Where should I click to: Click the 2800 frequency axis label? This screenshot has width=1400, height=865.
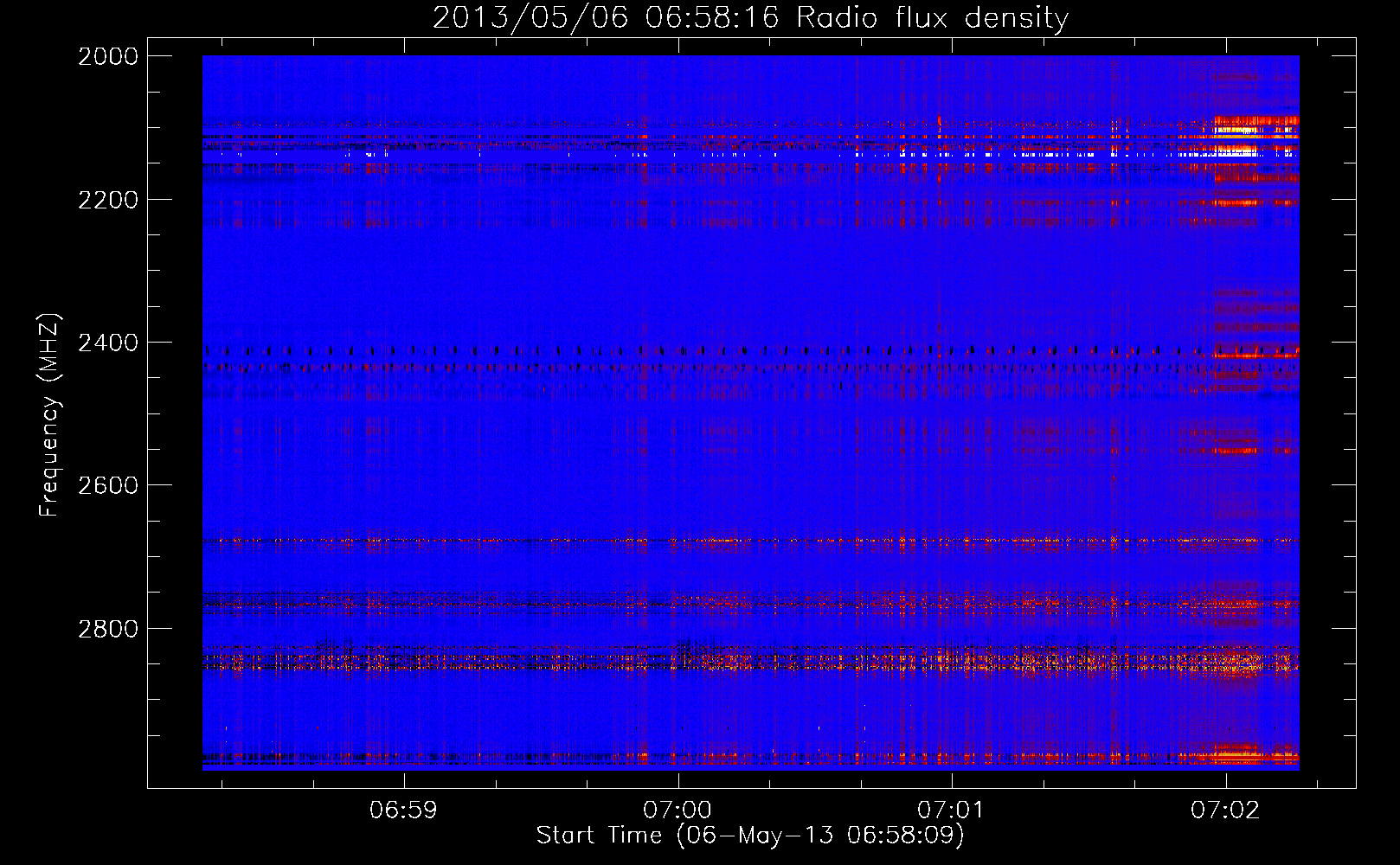click(x=108, y=629)
